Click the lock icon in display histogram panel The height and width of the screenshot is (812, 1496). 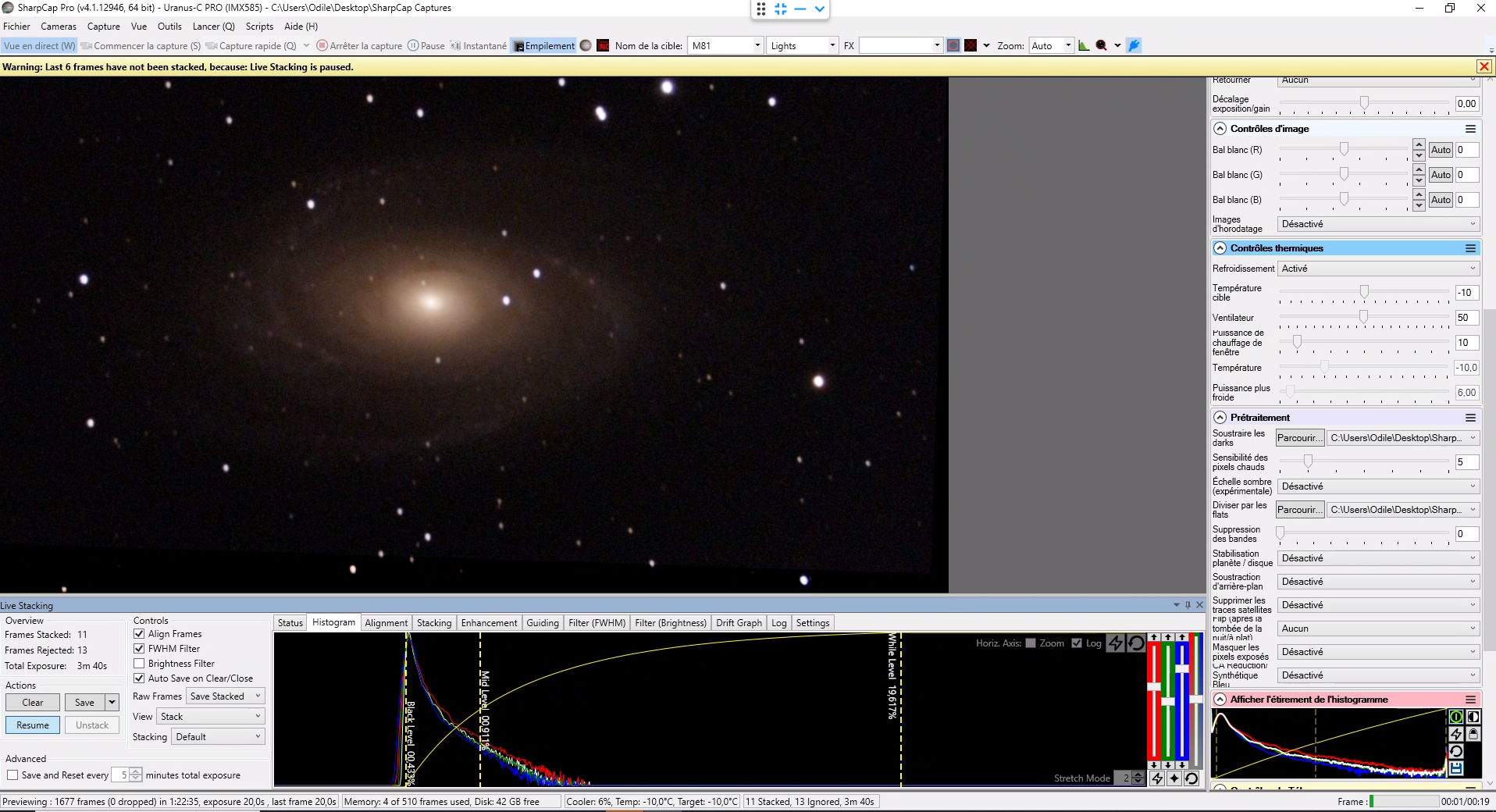[1473, 734]
